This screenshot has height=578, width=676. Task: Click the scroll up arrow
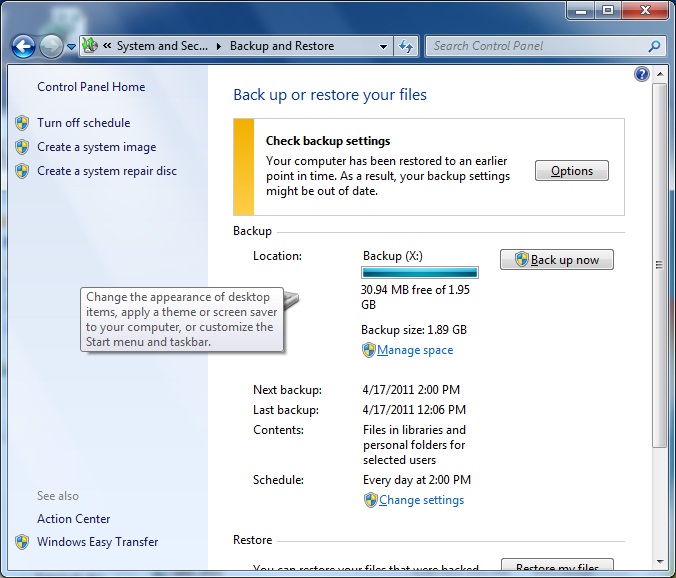pos(660,74)
